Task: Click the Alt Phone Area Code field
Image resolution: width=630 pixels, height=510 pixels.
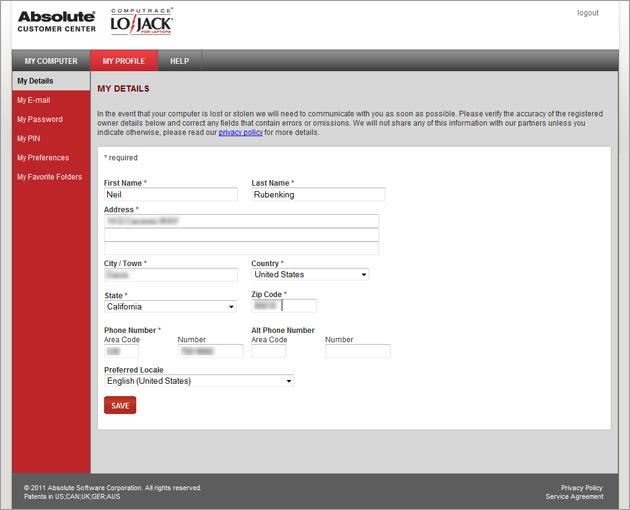Action: coord(268,352)
